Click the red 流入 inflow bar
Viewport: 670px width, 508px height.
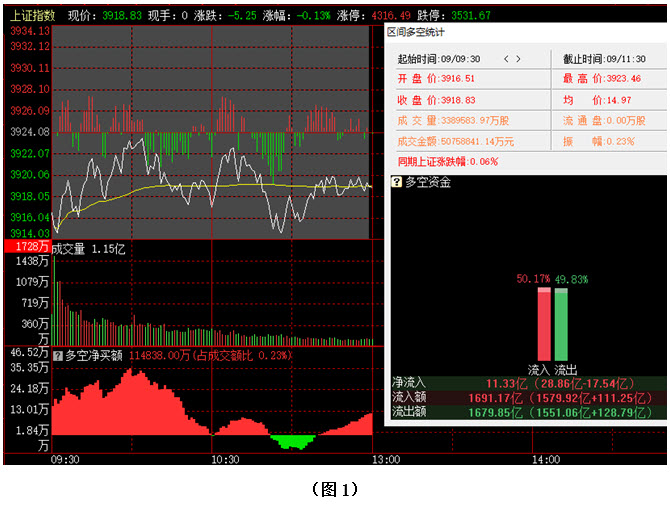[x=544, y=324]
